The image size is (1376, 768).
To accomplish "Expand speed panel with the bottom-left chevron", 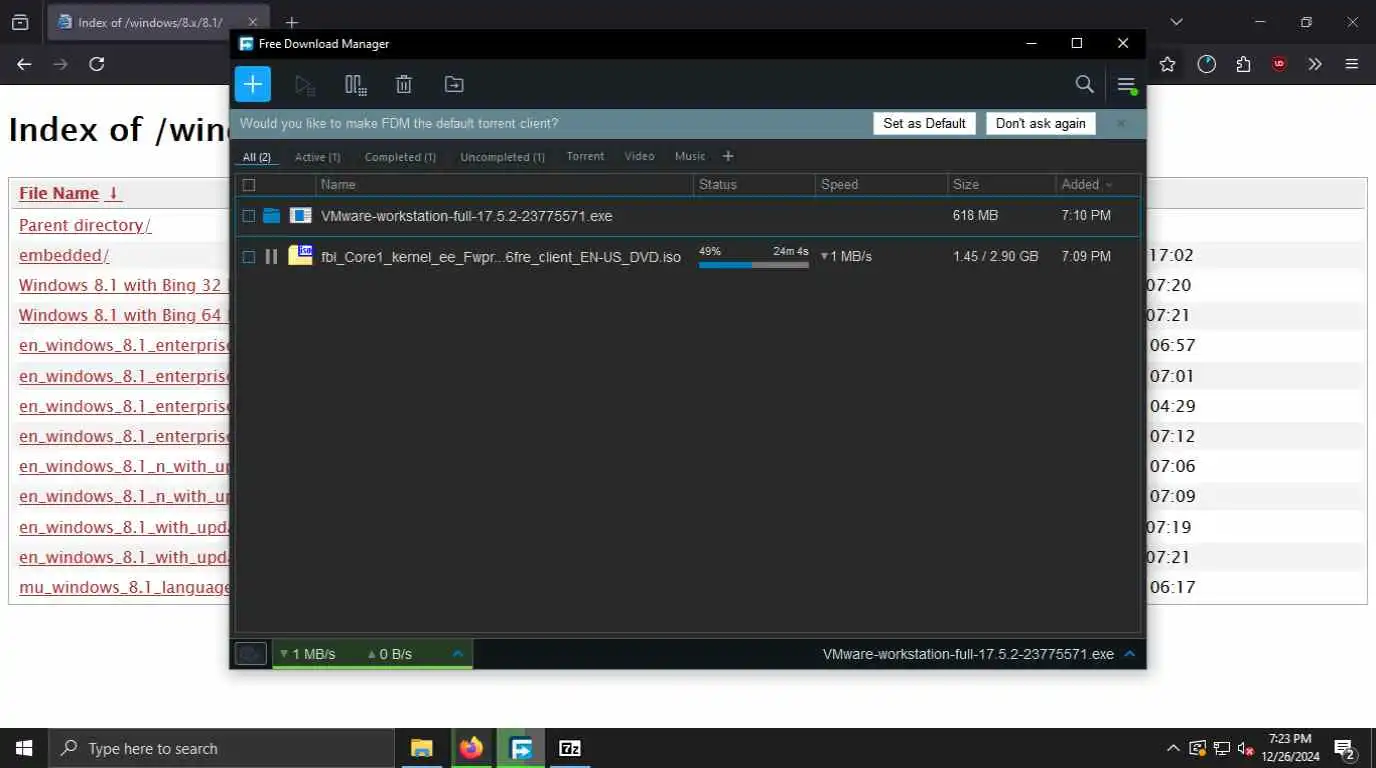I will coord(458,654).
